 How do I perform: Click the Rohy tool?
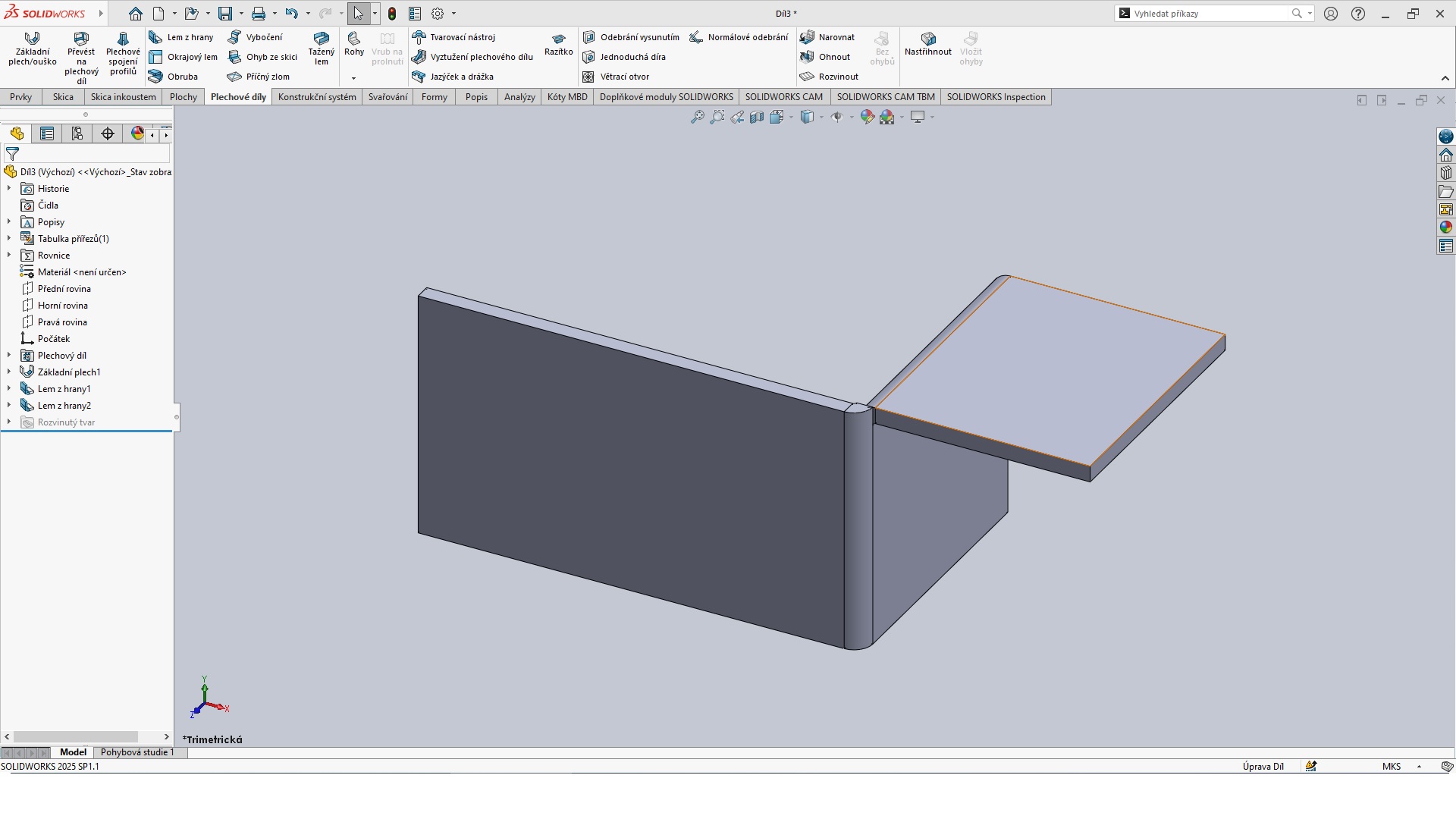pos(354,44)
